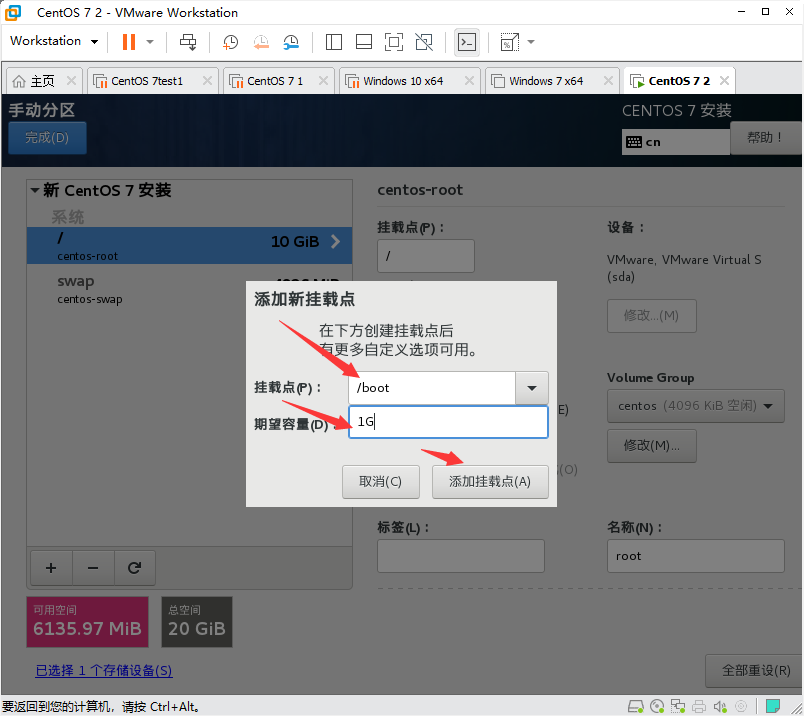Close the CentOS 7test1 tab
The height and width of the screenshot is (716, 804).
pos(207,81)
